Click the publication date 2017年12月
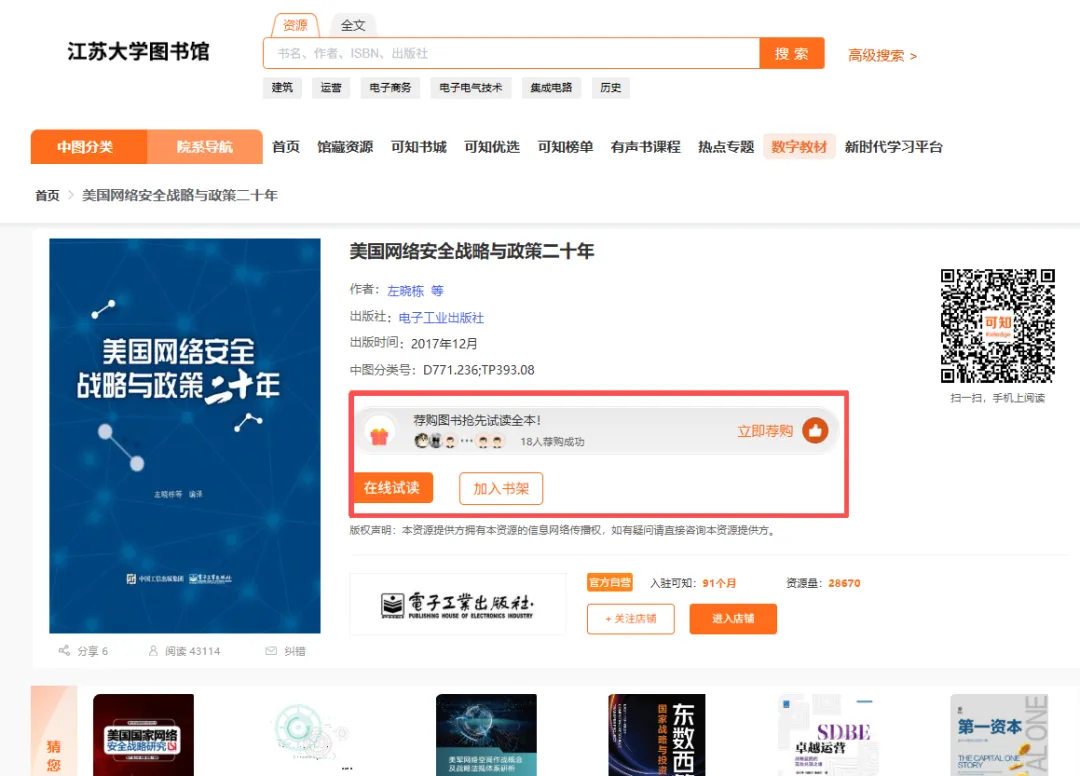Viewport: 1080px width, 776px height. 444,344
